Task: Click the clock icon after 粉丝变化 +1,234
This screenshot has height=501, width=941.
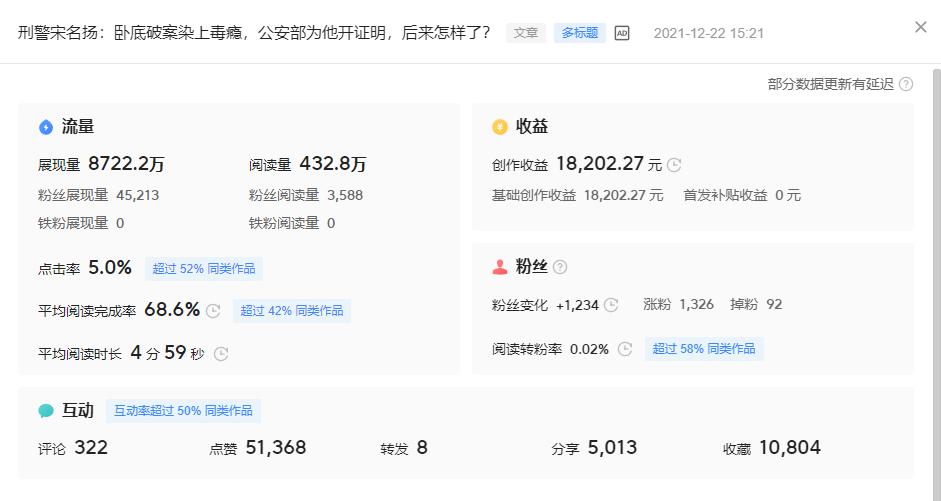Action: click(611, 305)
